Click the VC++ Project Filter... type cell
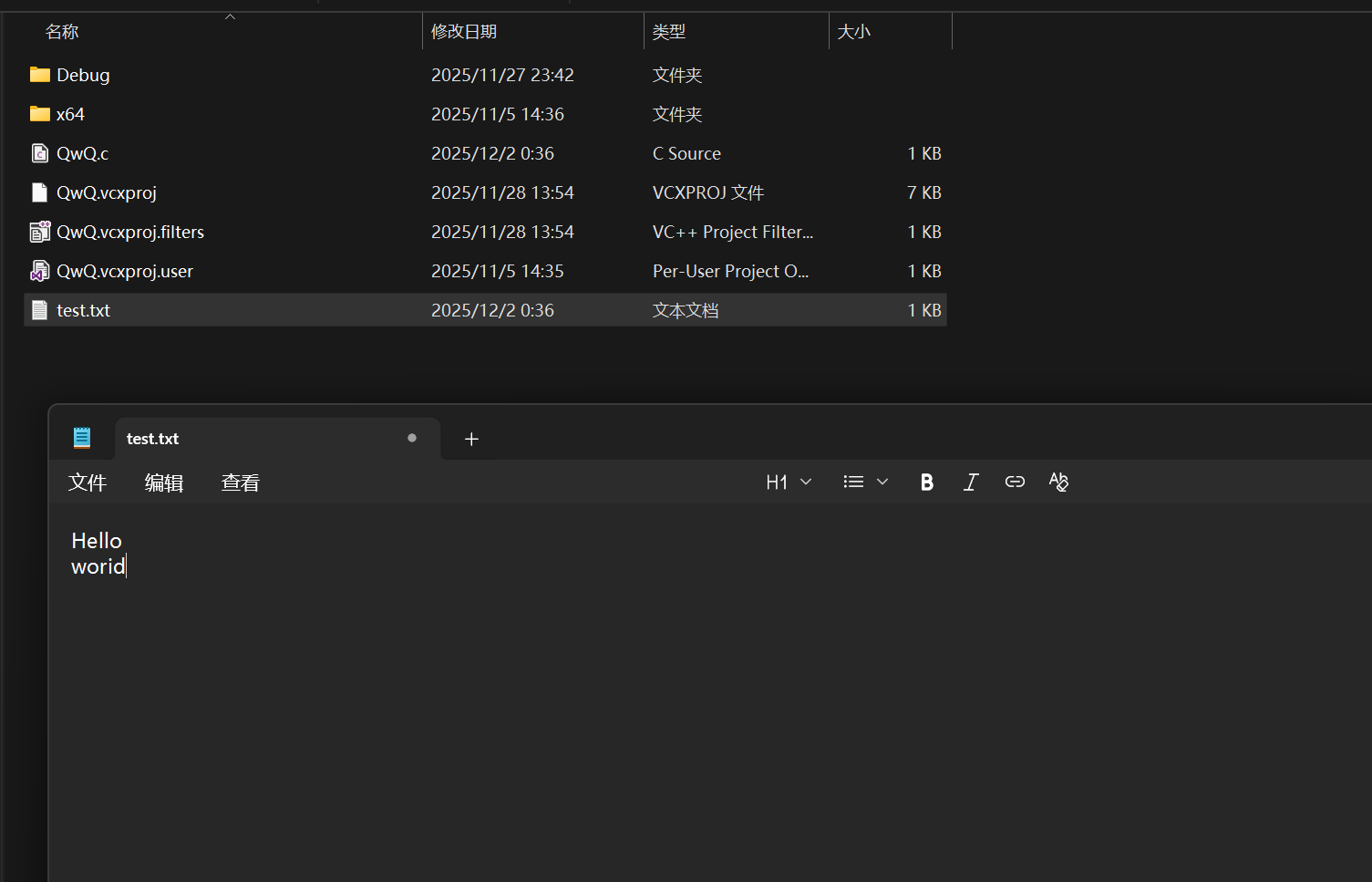The width and height of the screenshot is (1372, 882). [733, 232]
